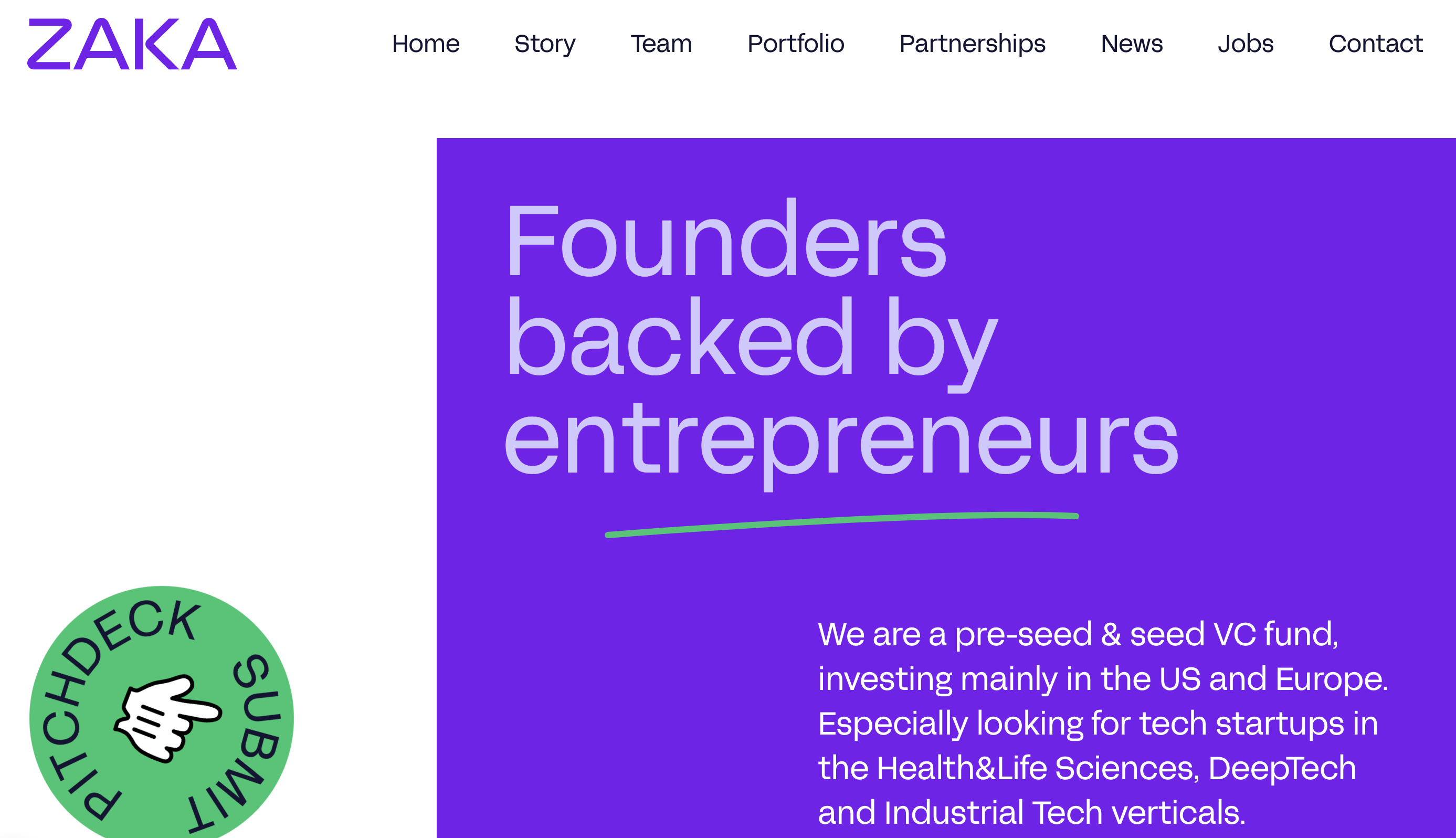The image size is (1456, 838).
Task: Open the Partnerships nav link
Action: 972,44
